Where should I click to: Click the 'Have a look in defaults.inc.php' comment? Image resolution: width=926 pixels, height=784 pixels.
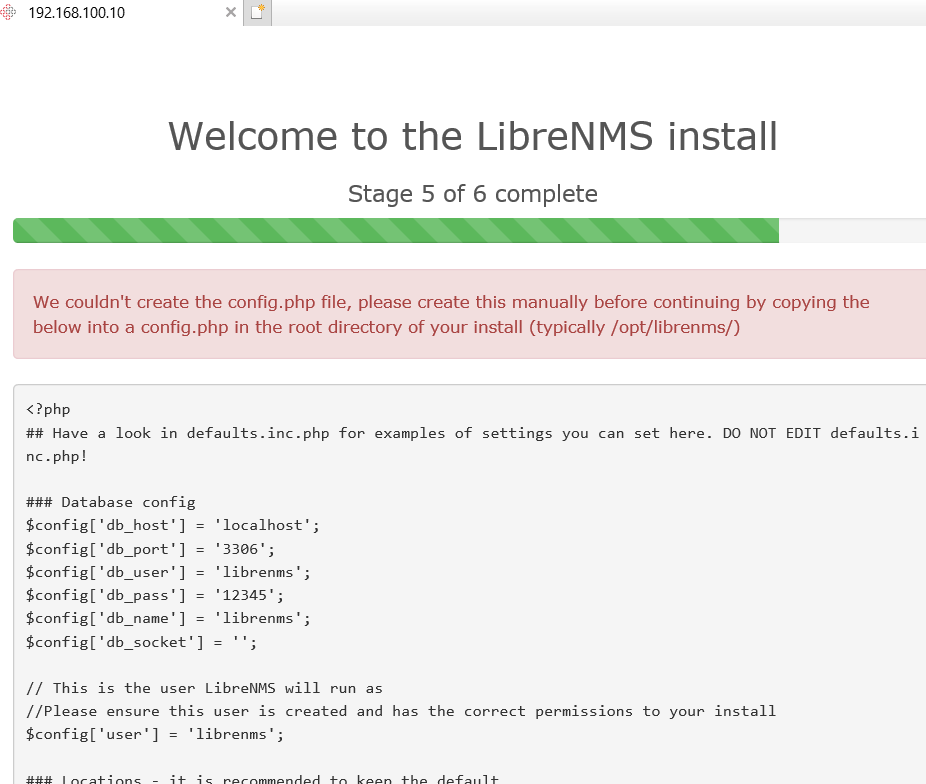coord(472,445)
